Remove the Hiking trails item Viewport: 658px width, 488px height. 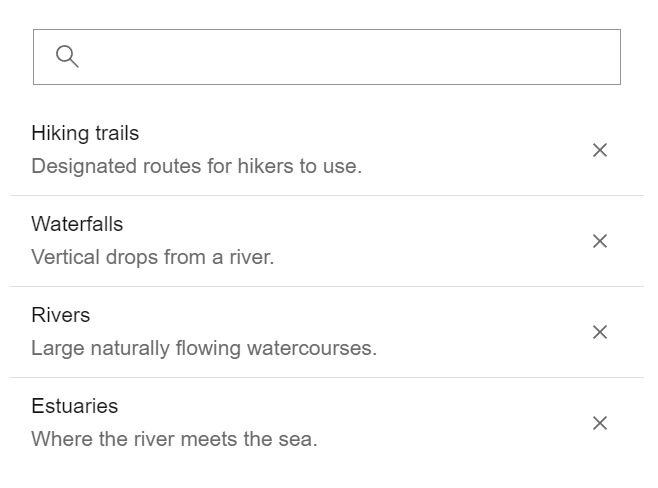(600, 150)
